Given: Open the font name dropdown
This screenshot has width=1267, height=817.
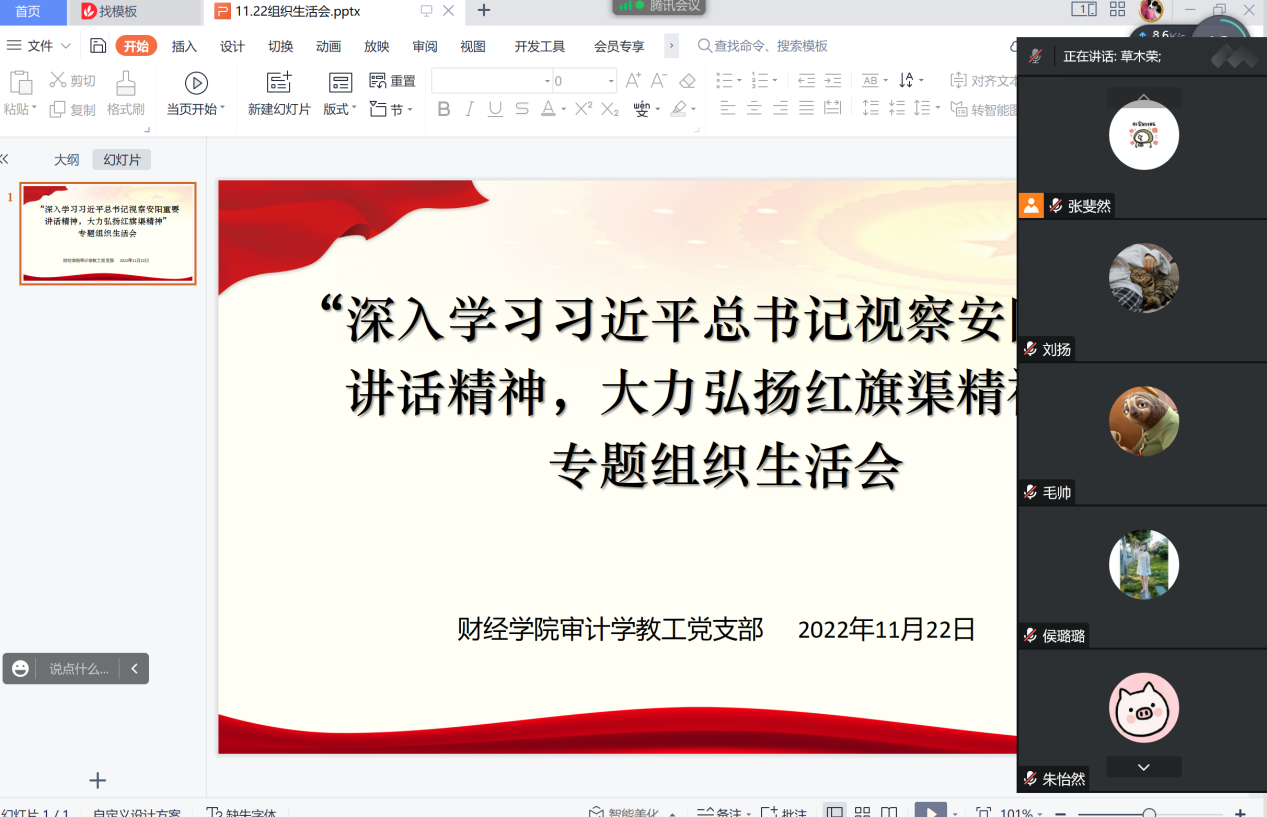Looking at the screenshot, I should 547,81.
